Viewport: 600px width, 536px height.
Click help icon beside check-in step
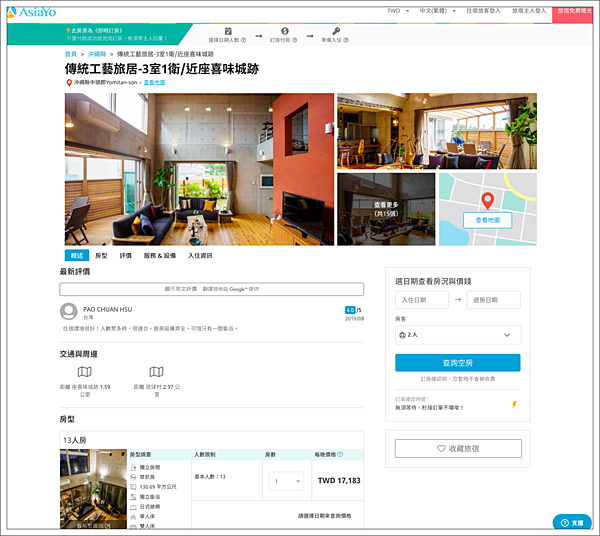(x=346, y=40)
